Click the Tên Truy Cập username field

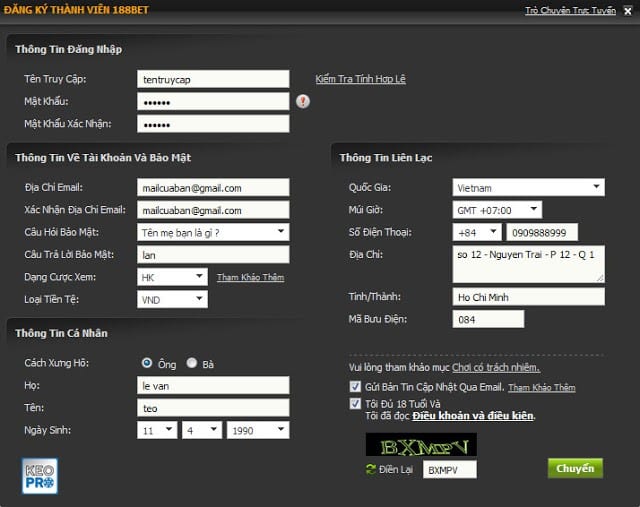(x=212, y=79)
